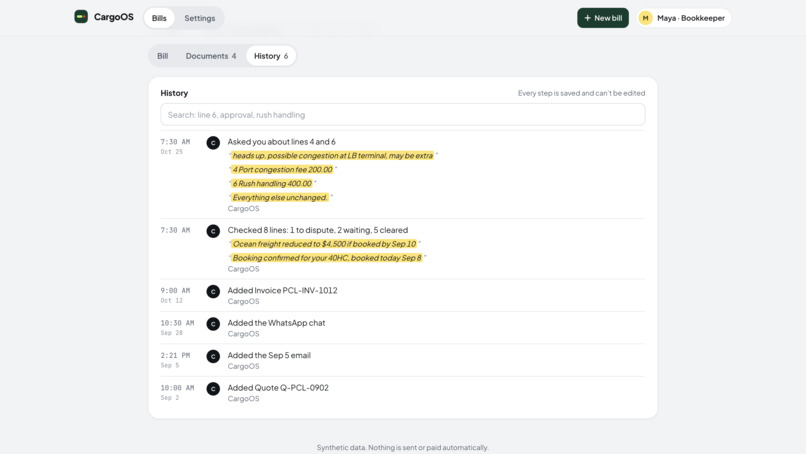Viewport: 806px width, 454px height.
Task: Click the 9:00 AM Oct 12 timestamp
Action: coord(175,295)
